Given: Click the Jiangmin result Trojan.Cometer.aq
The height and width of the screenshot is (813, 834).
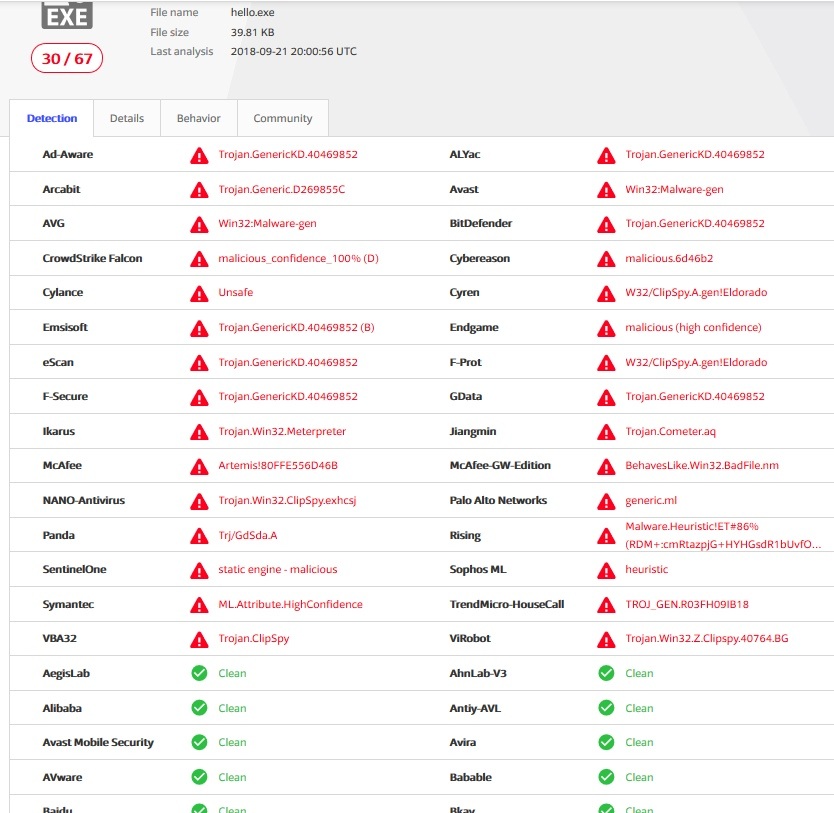Looking at the screenshot, I should pyautogui.click(x=670, y=431).
